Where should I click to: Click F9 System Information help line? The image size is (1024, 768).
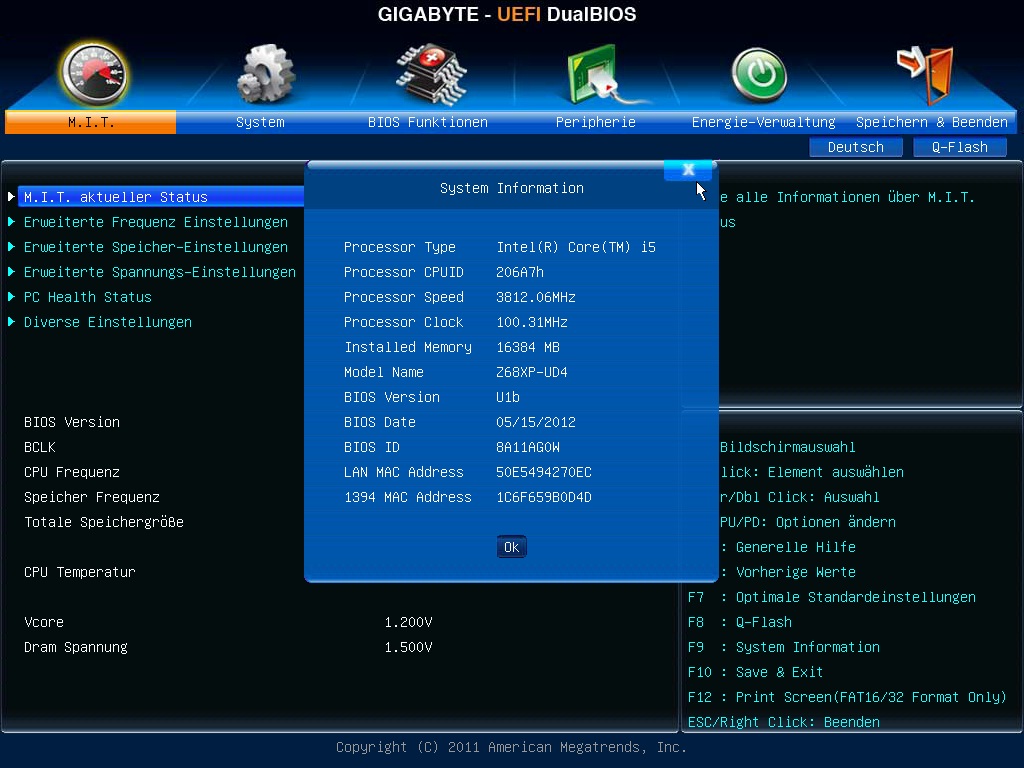click(784, 647)
